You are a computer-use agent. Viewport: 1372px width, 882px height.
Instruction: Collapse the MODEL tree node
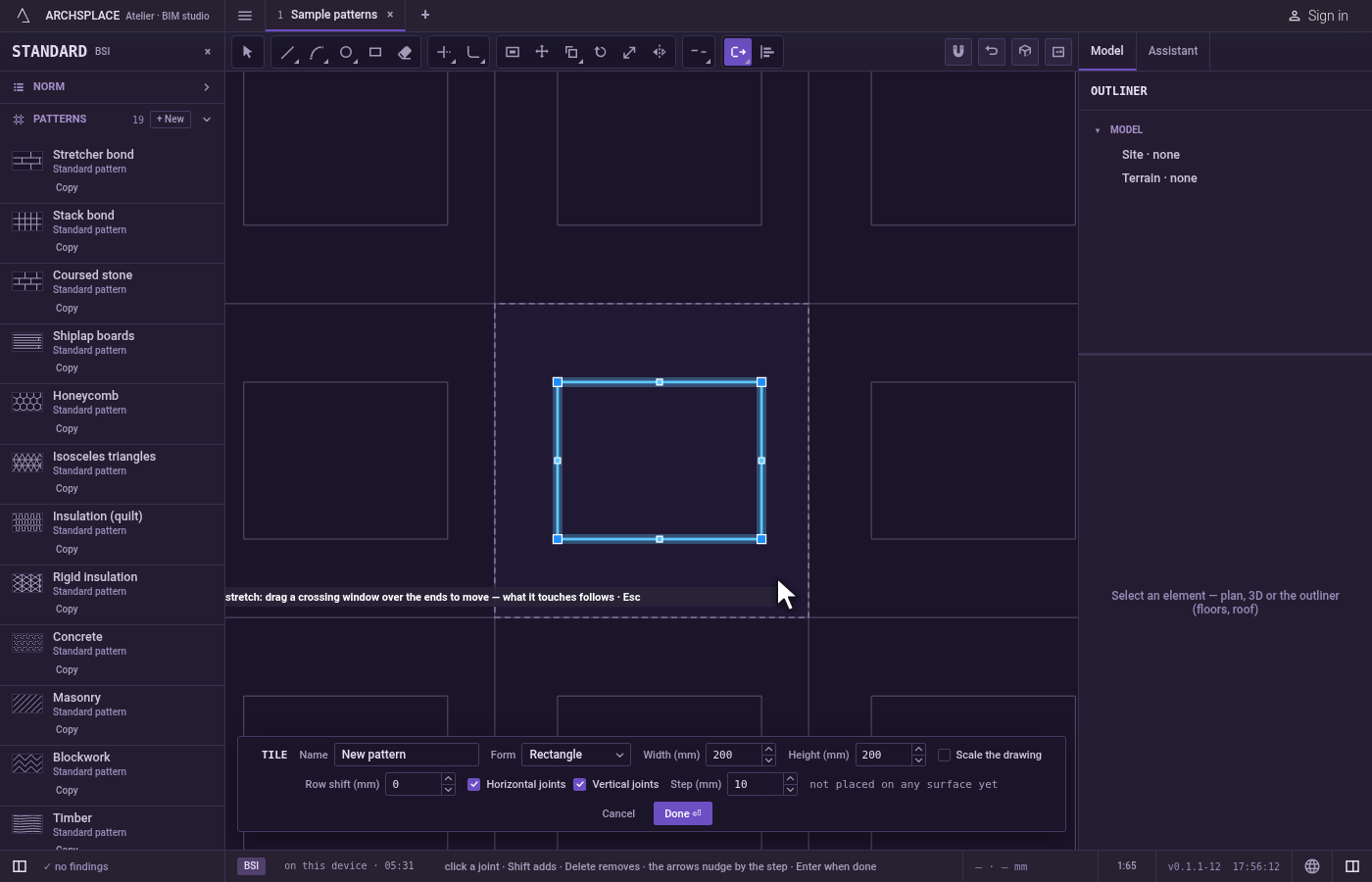coord(1098,130)
